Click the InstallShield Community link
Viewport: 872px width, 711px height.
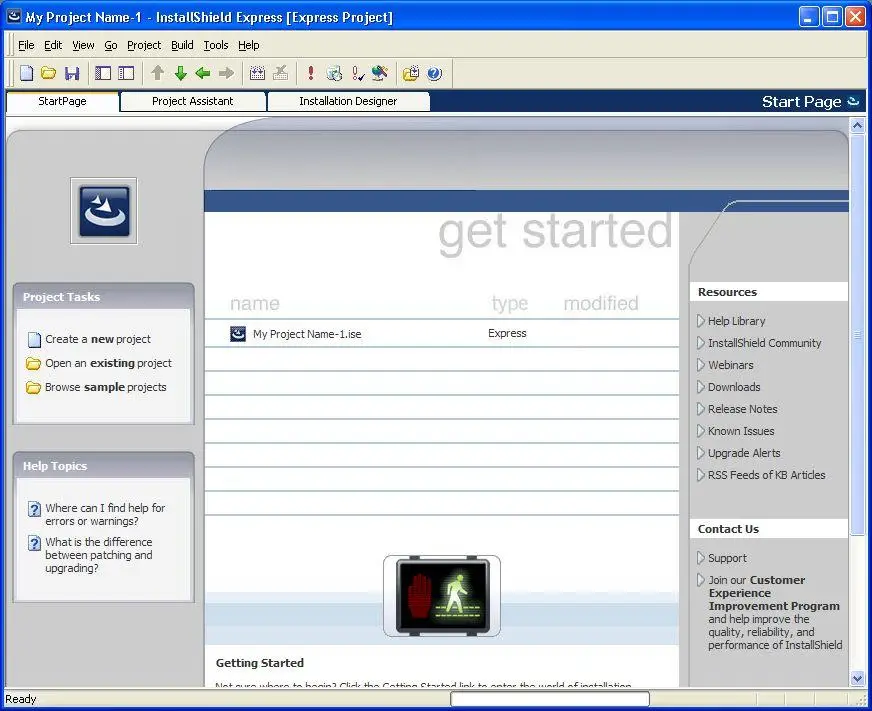click(764, 343)
